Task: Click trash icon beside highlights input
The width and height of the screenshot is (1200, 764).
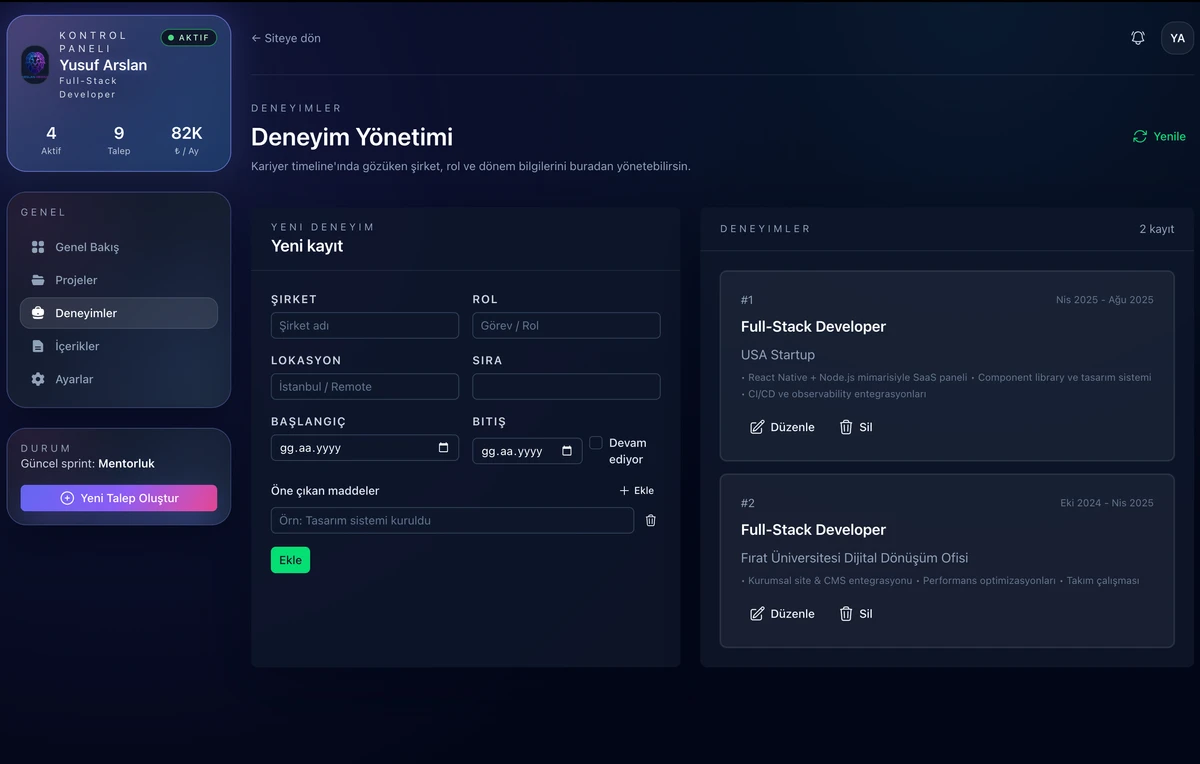Action: point(651,520)
